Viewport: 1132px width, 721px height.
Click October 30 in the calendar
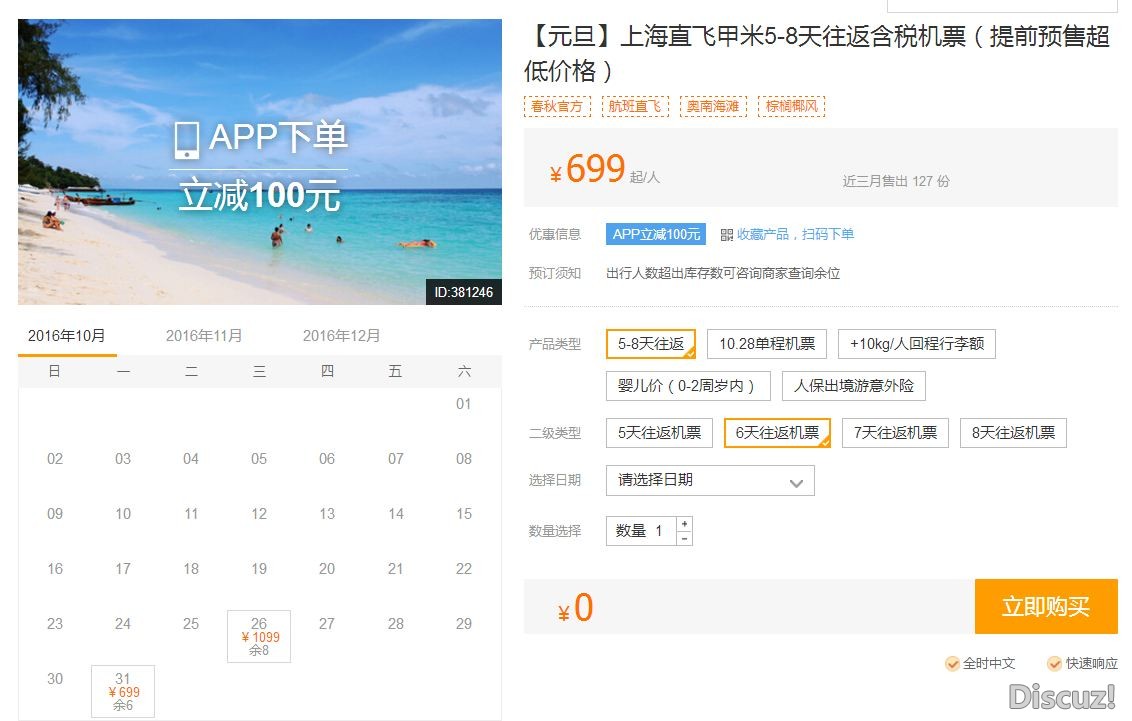[55, 678]
